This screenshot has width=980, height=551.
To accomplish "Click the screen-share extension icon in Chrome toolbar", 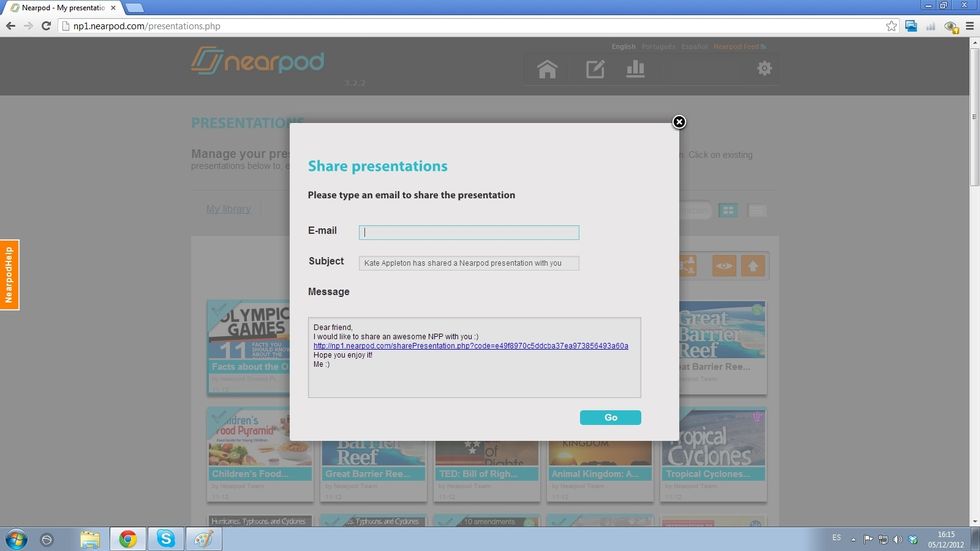I will click(911, 26).
